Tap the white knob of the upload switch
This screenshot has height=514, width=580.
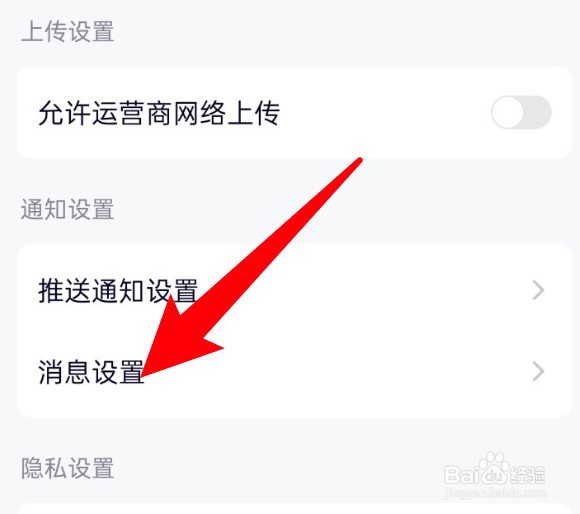tap(508, 112)
